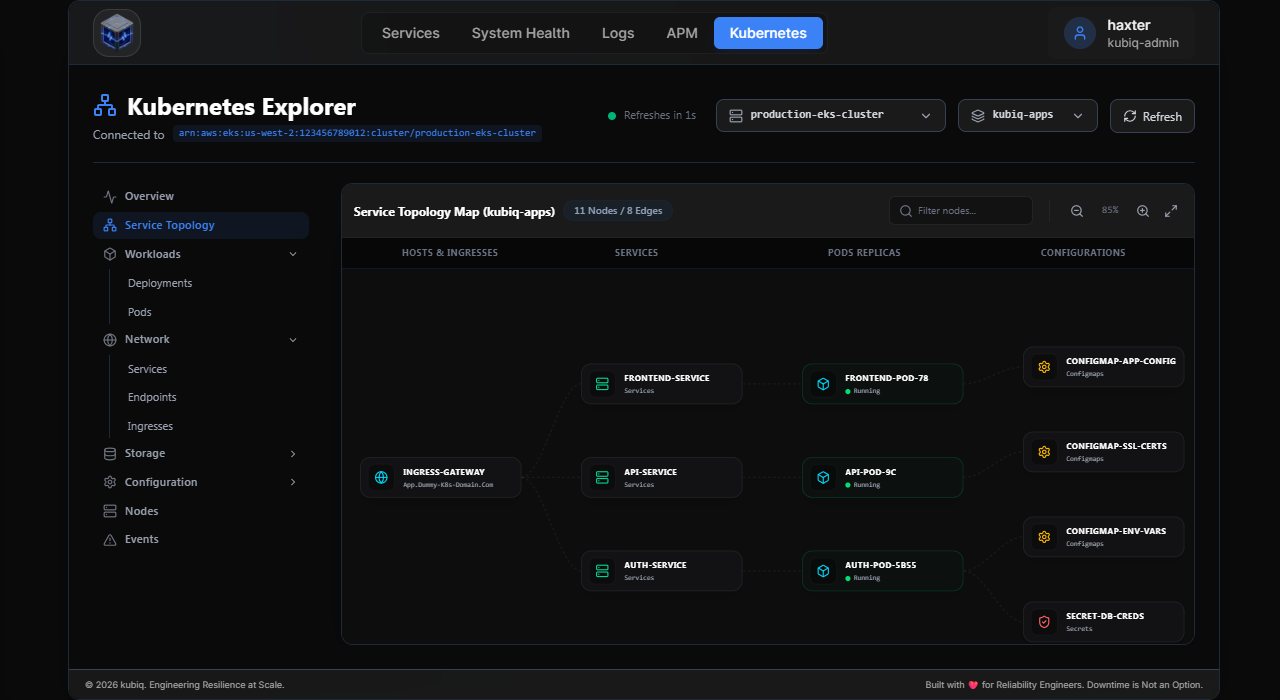1280x700 pixels.
Task: Open Services under Network
Action: pos(148,369)
